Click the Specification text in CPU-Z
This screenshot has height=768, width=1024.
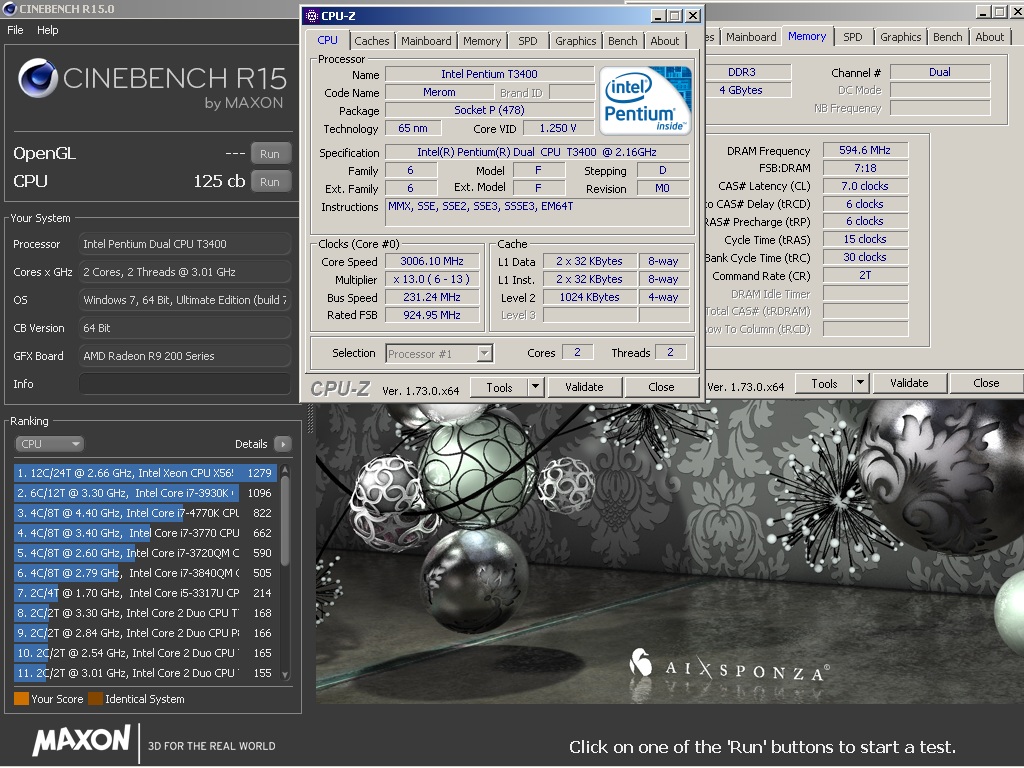(537, 152)
